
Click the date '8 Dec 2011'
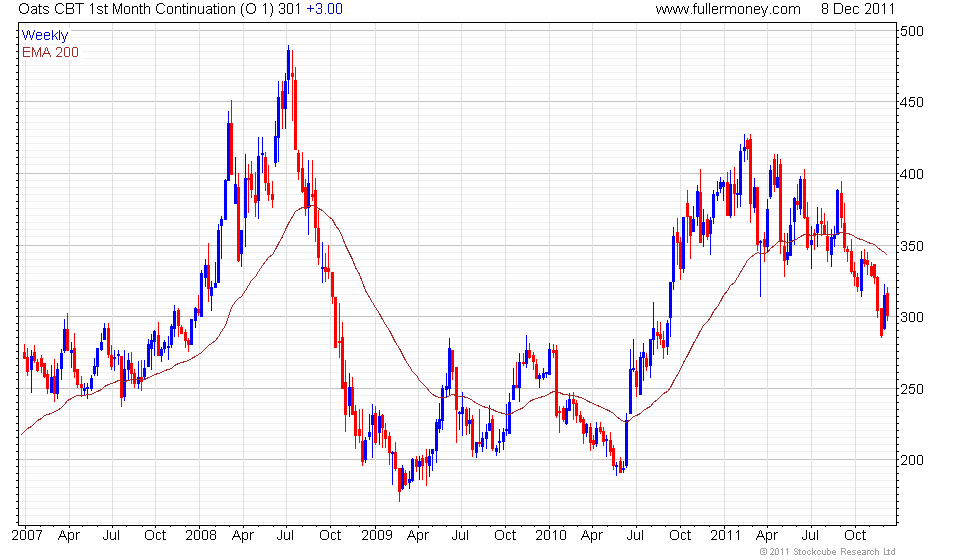(858, 9)
